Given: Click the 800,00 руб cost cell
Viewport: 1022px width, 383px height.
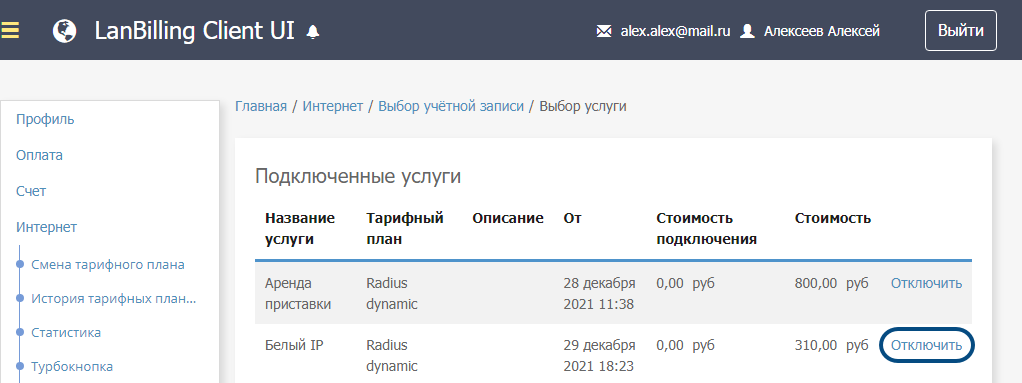Looking at the screenshot, I should click(x=832, y=283).
